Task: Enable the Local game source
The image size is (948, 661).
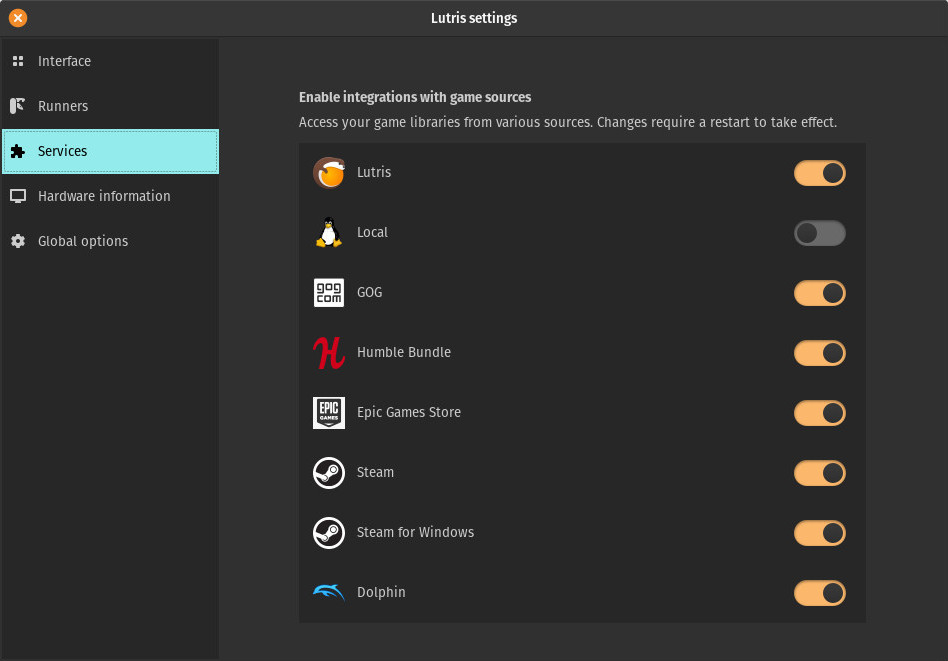Action: coord(819,232)
